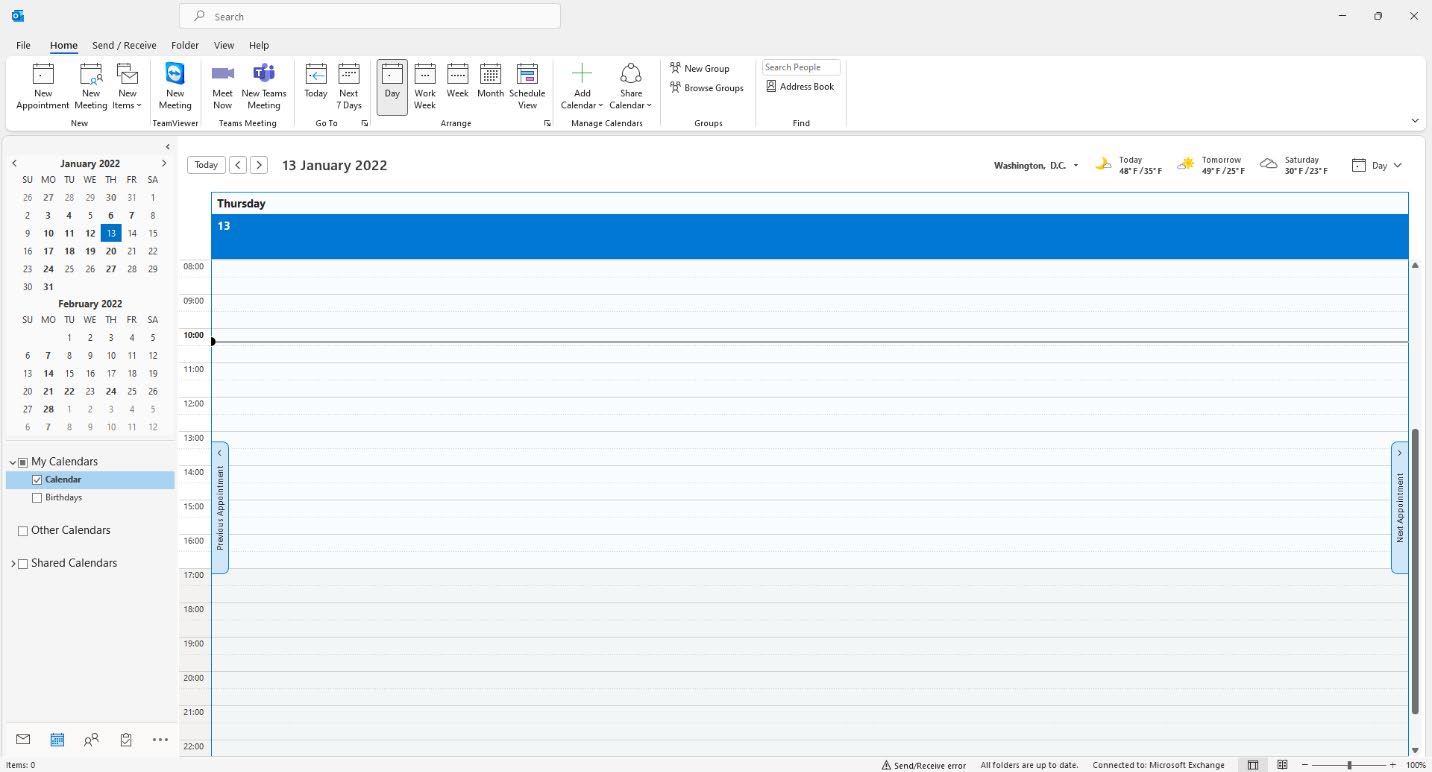Open the Add Calendar dropdown
This screenshot has width=1432, height=772.
pos(582,86)
